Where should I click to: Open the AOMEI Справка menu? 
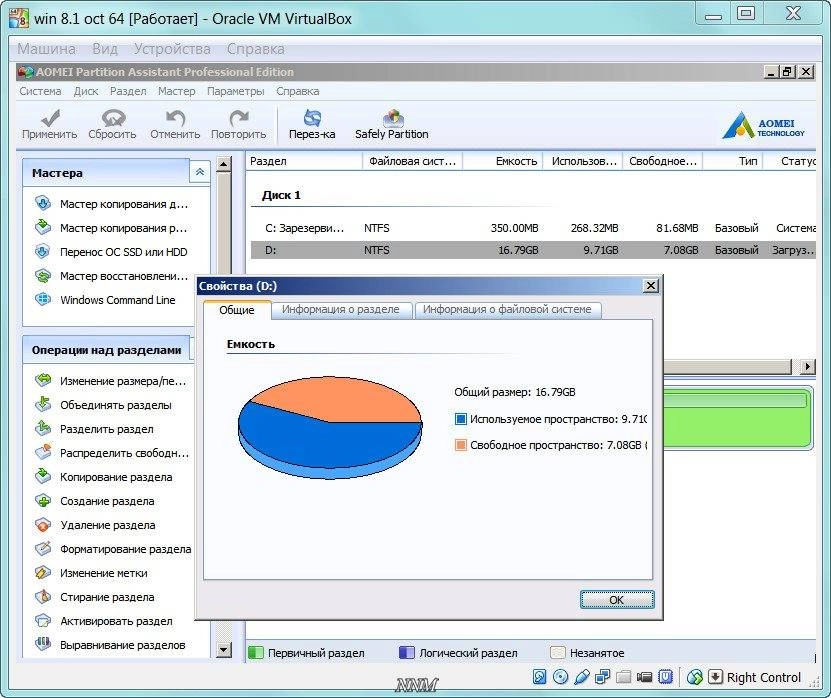pyautogui.click(x=297, y=91)
